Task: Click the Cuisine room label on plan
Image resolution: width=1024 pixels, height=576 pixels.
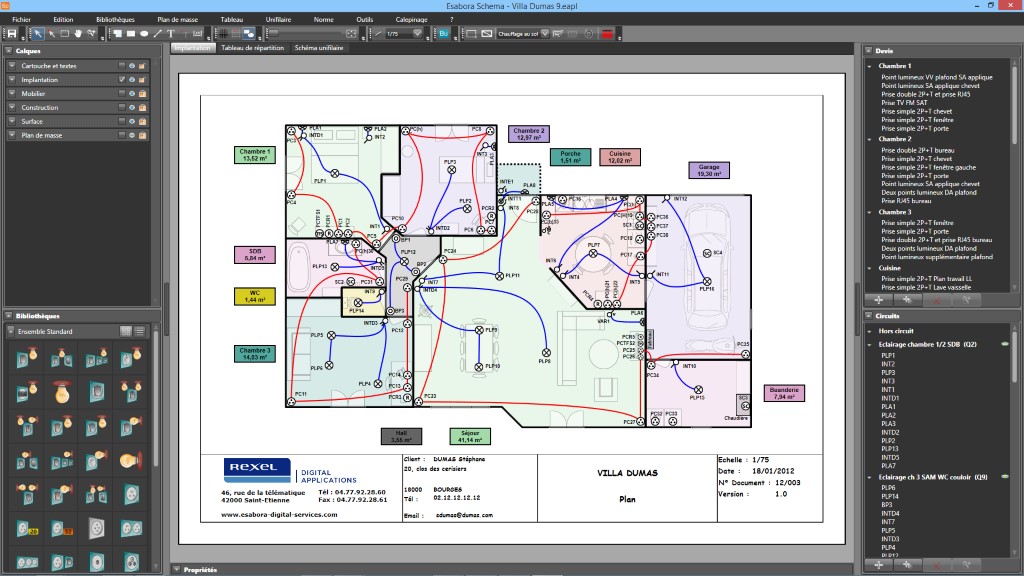Action: (620, 157)
